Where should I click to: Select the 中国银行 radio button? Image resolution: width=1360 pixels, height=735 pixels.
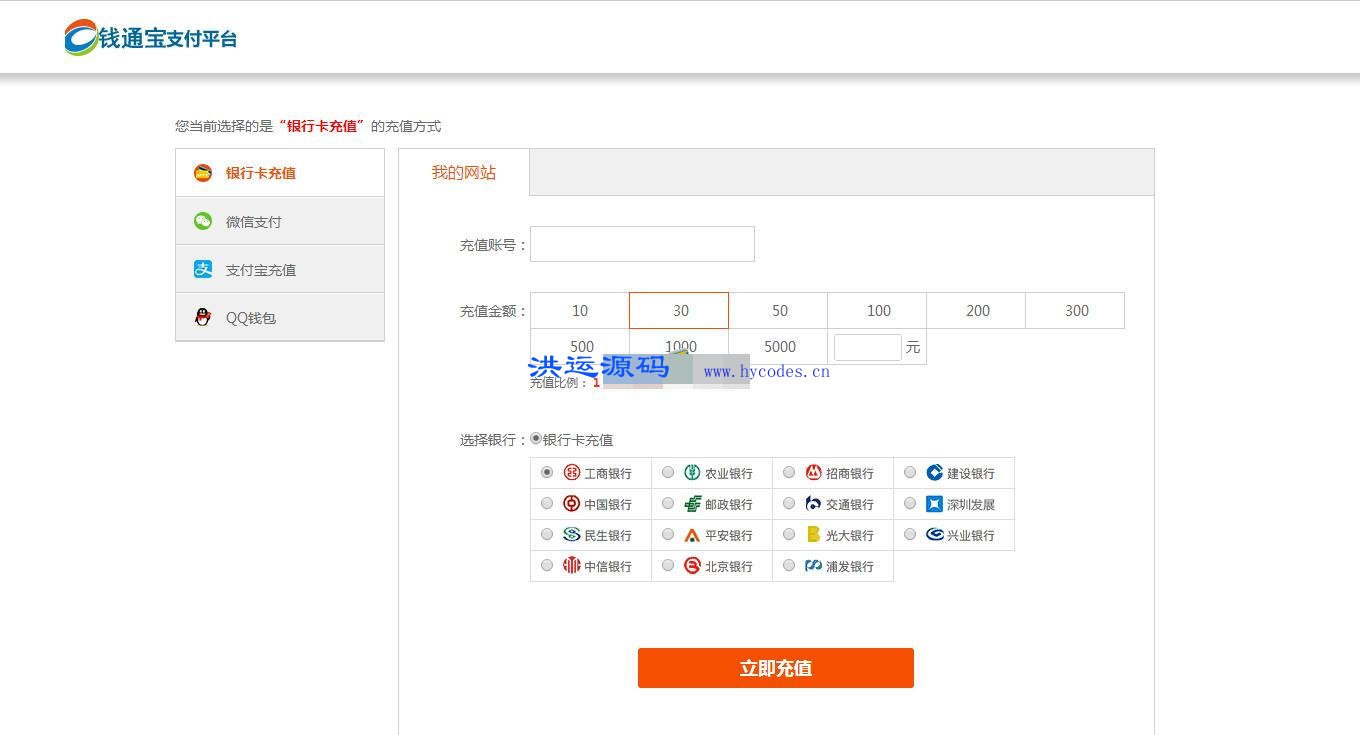tap(547, 503)
